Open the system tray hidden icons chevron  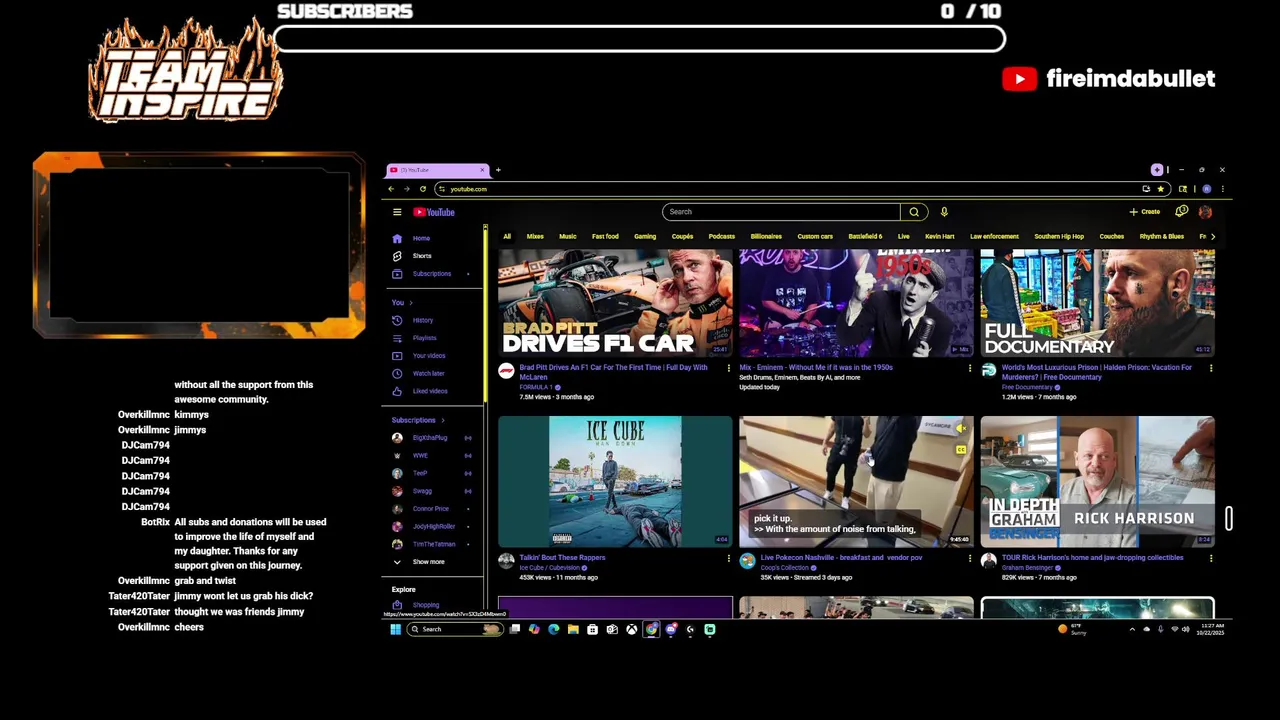(x=1132, y=629)
